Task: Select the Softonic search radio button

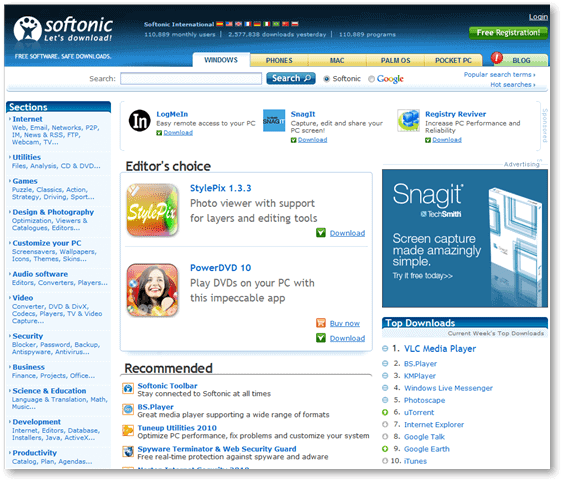Action: pos(326,79)
